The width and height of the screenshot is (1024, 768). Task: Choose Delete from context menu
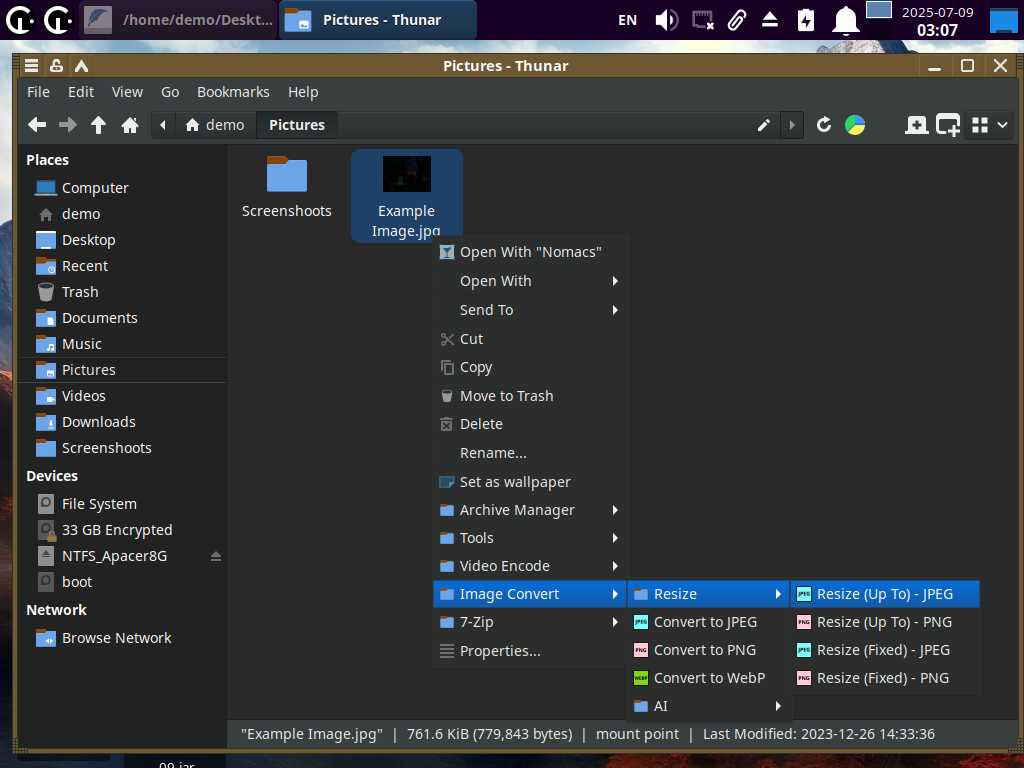pyautogui.click(x=530, y=424)
